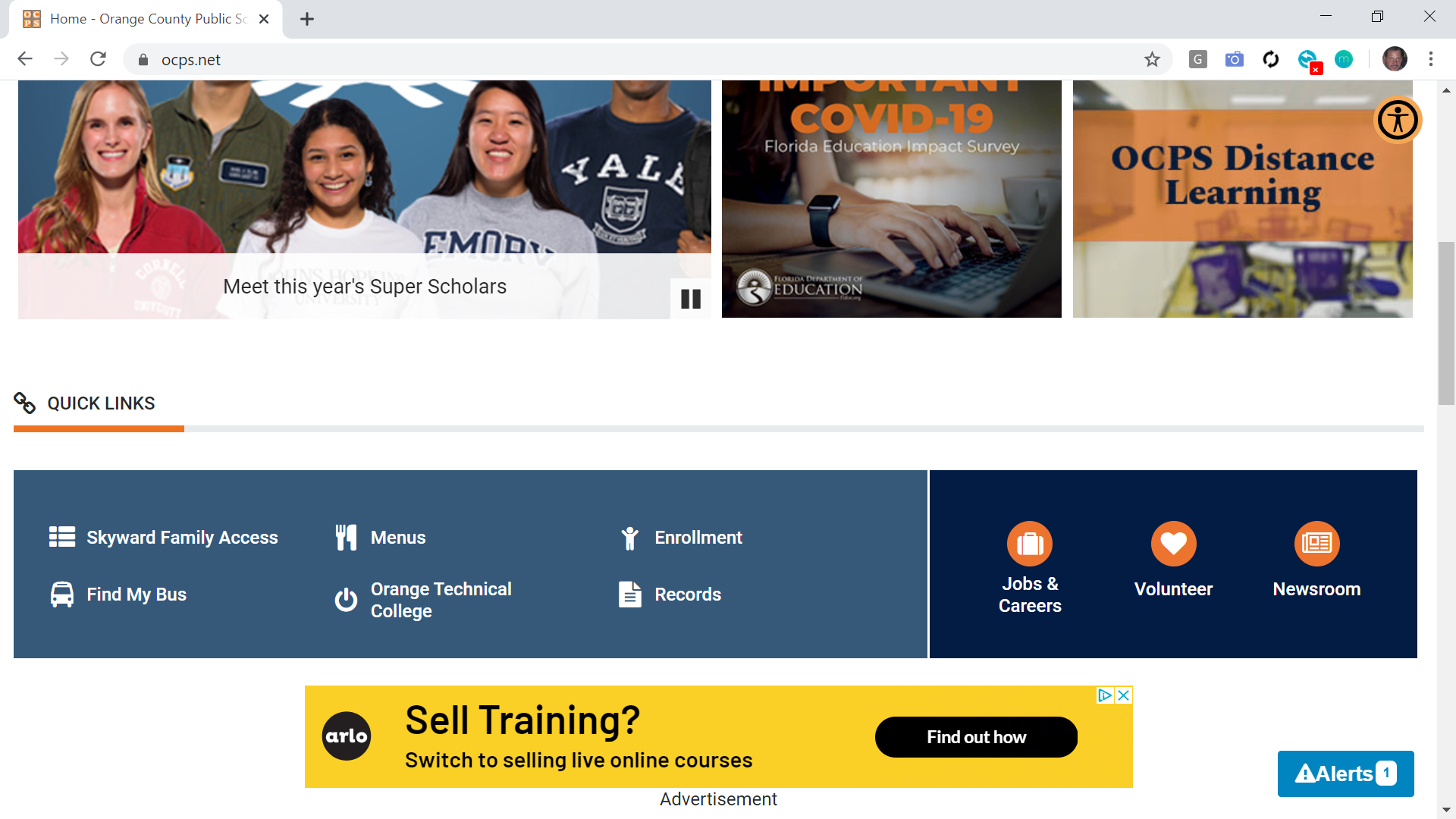Open the AdChoices info triangle
The width and height of the screenshot is (1456, 819).
pos(1105,695)
